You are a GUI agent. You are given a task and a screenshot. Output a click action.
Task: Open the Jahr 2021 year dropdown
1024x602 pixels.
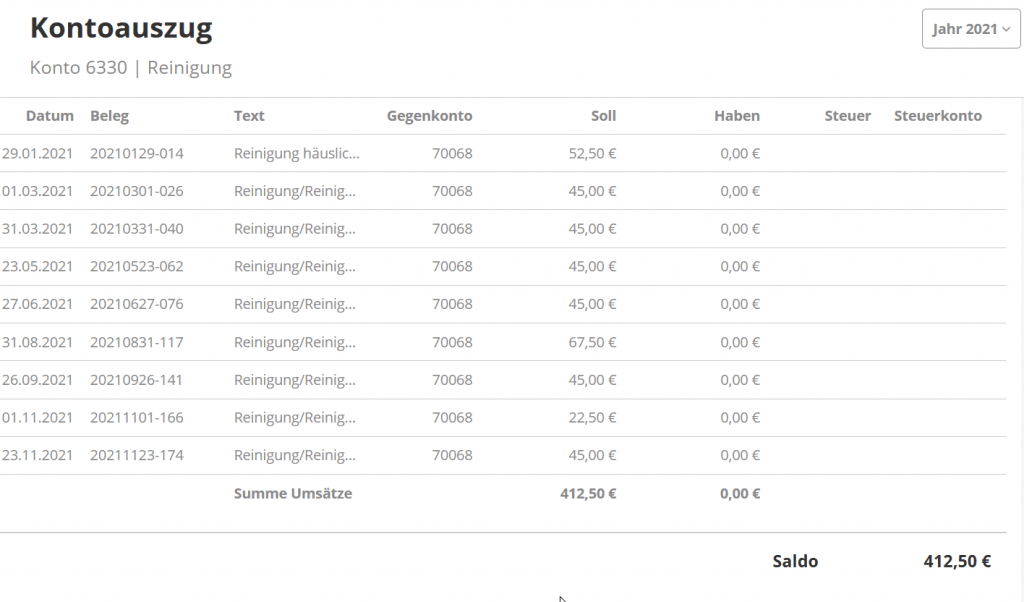pyautogui.click(x=971, y=29)
